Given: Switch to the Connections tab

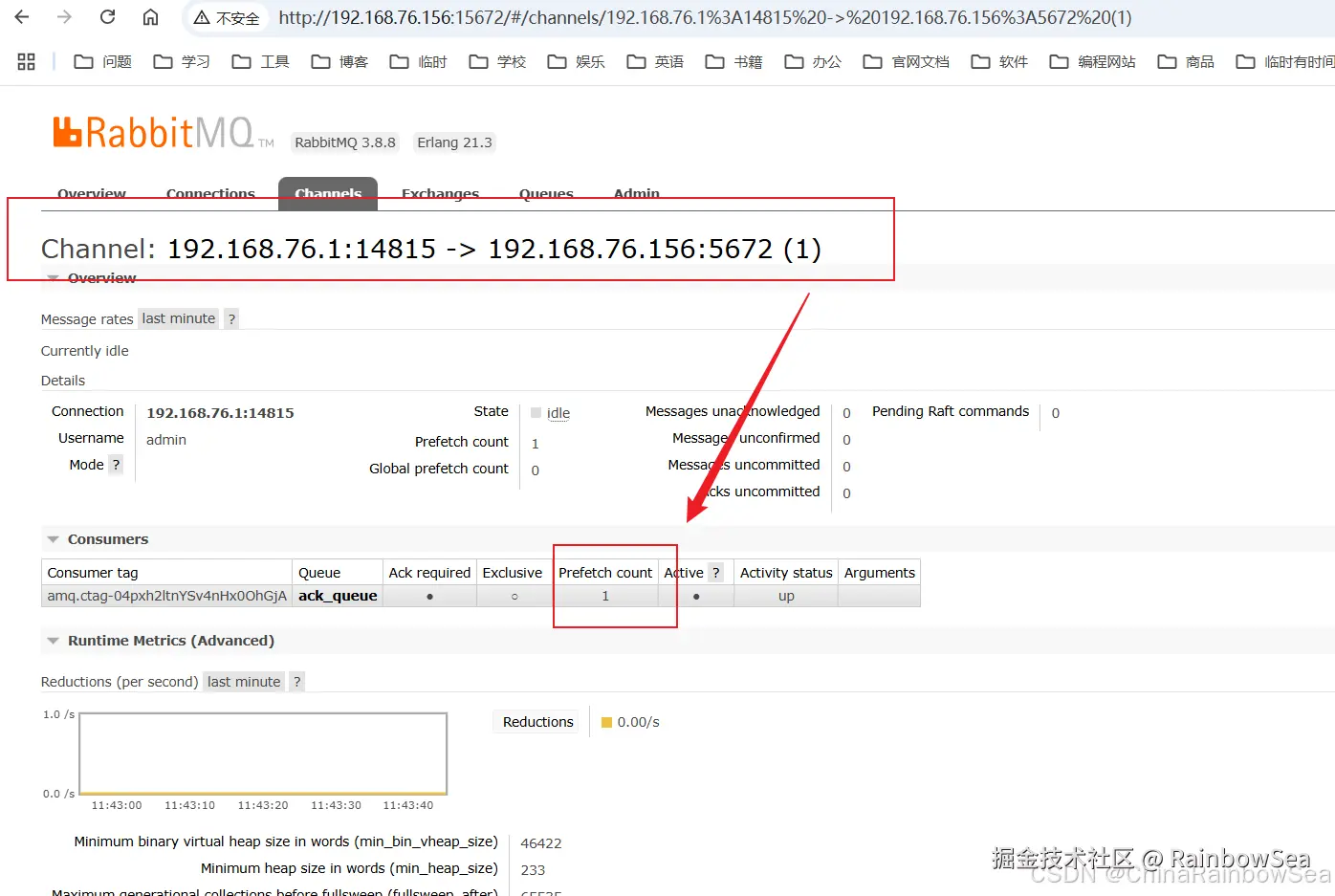Looking at the screenshot, I should click(210, 194).
